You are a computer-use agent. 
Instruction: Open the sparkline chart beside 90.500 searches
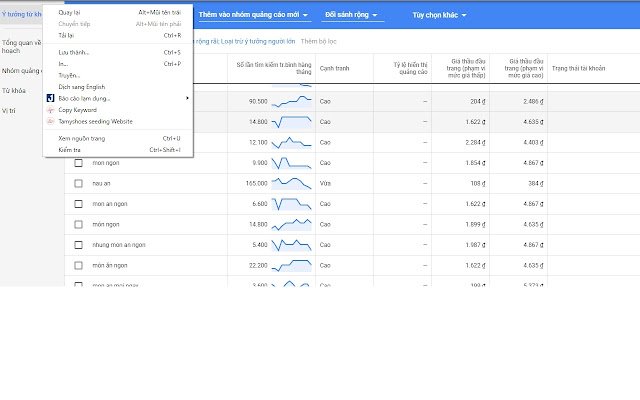[291, 101]
